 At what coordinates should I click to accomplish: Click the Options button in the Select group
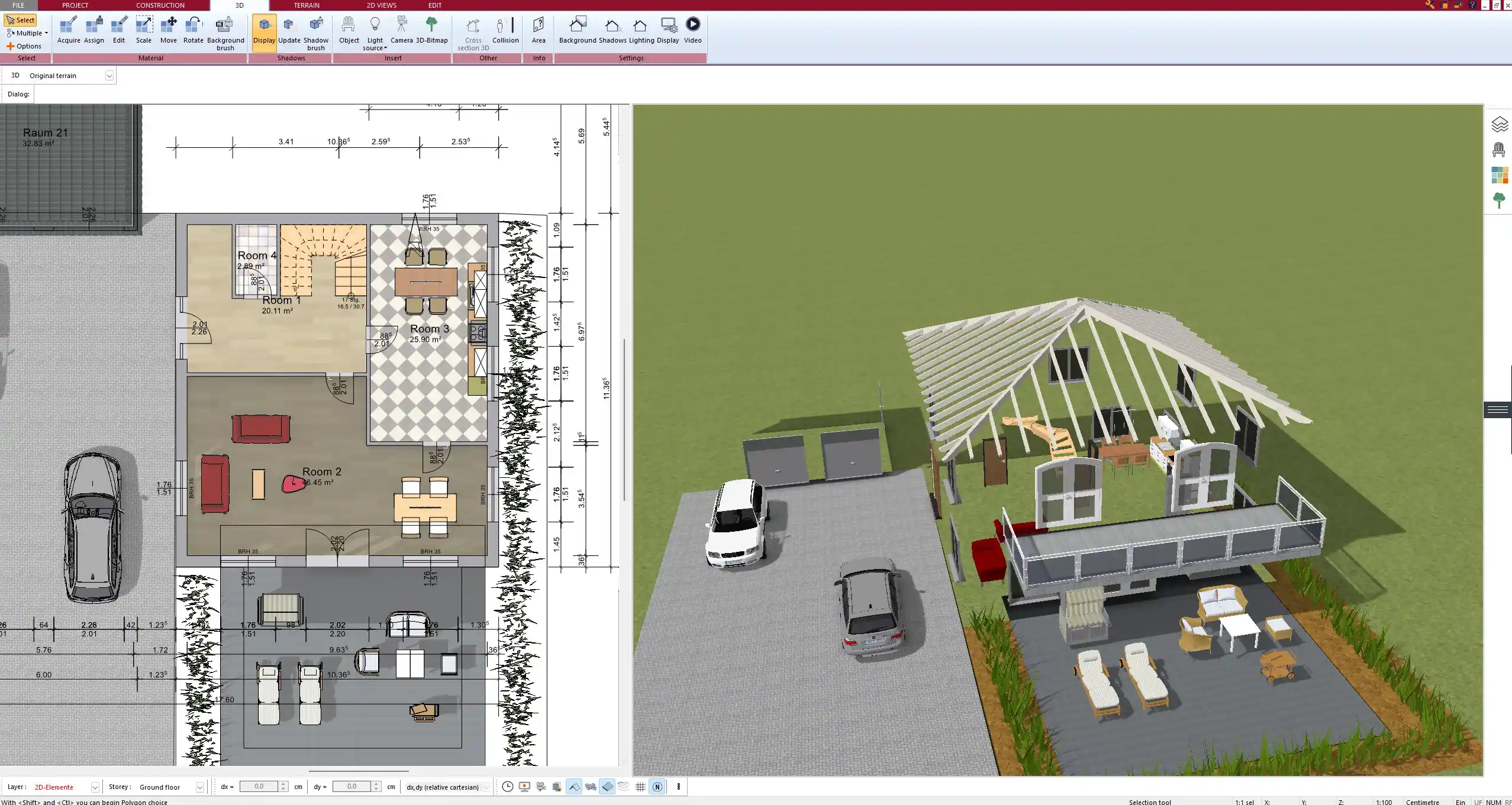click(x=25, y=46)
